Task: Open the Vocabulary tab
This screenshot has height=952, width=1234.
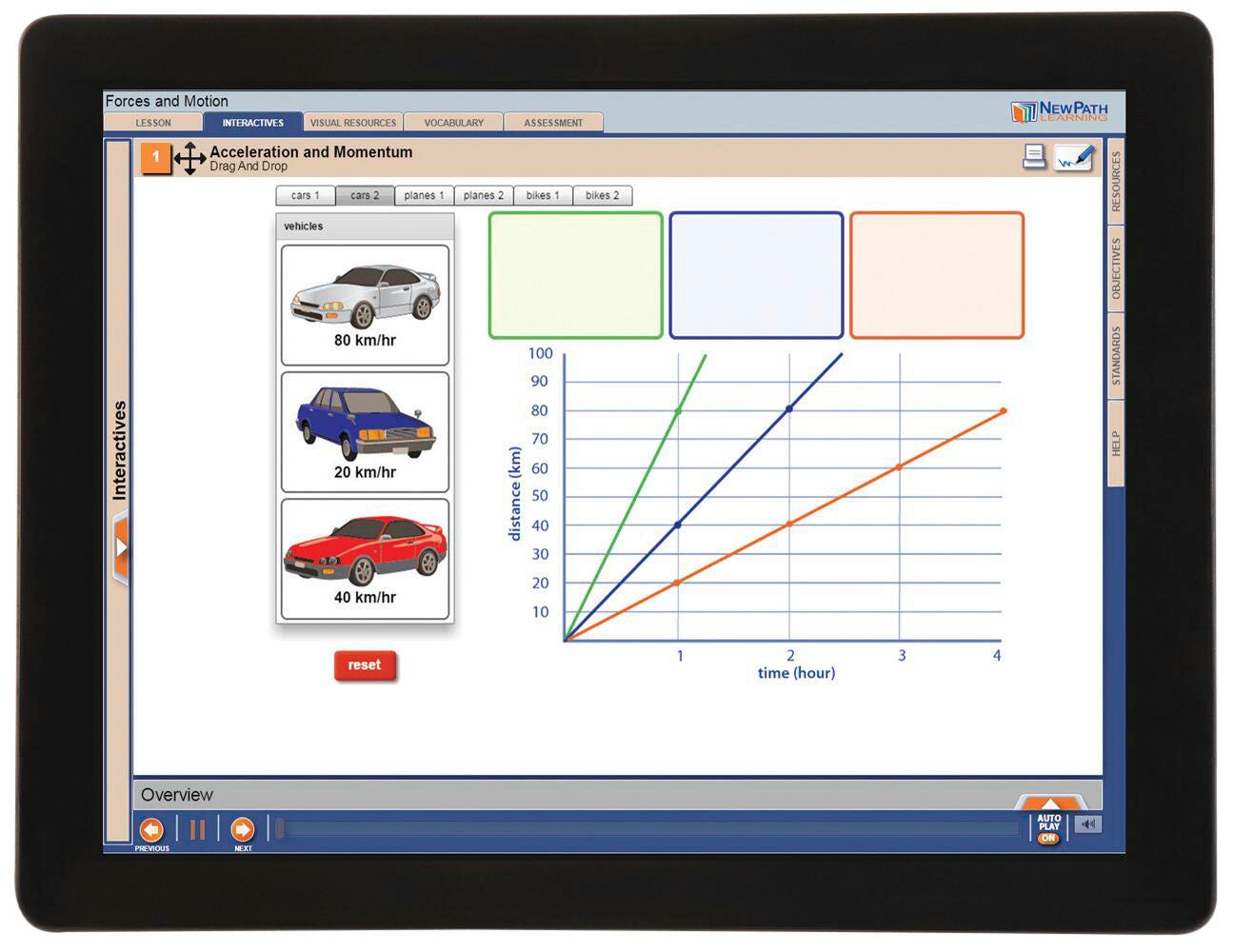Action: (x=453, y=123)
